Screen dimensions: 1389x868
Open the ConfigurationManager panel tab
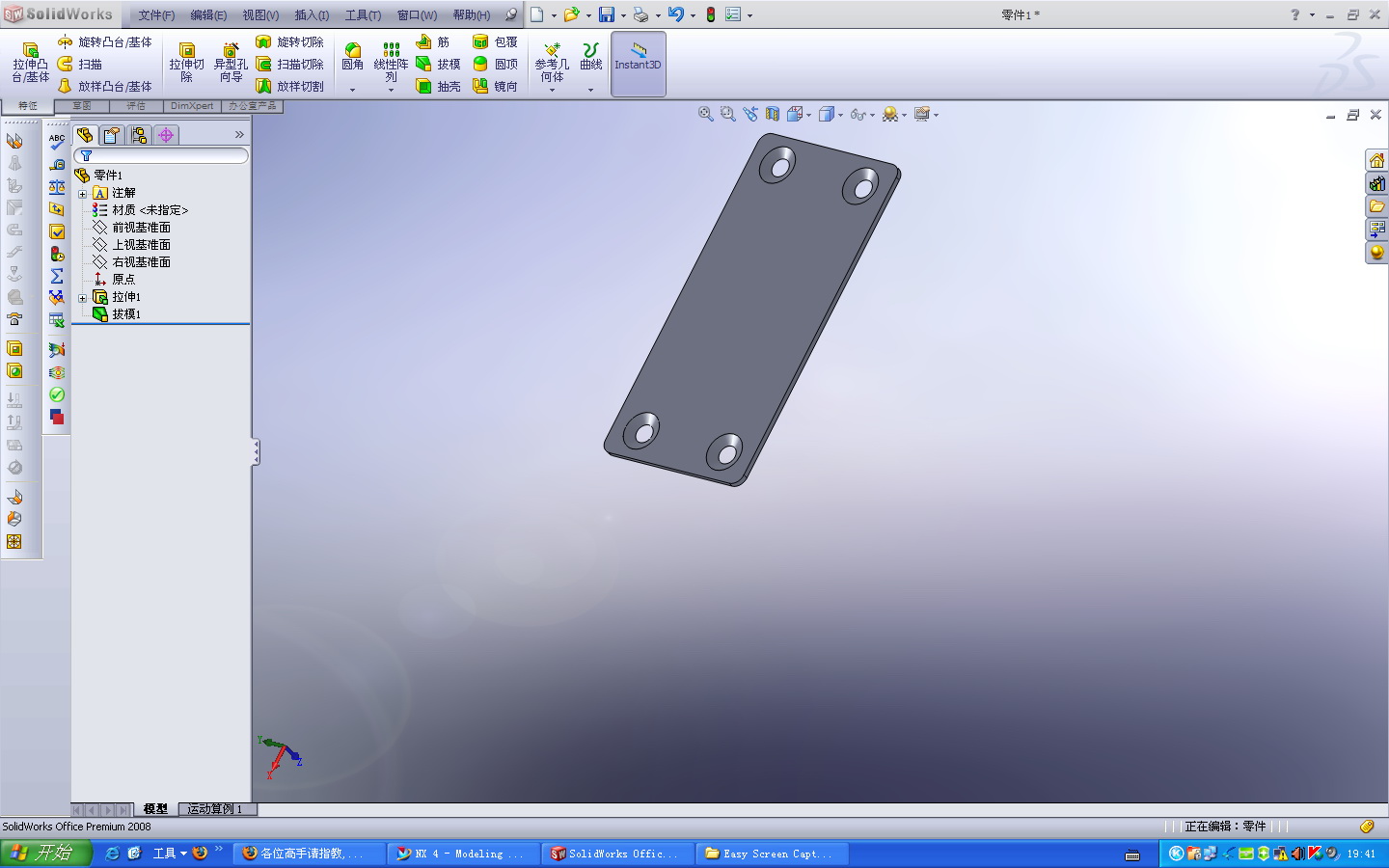139,135
